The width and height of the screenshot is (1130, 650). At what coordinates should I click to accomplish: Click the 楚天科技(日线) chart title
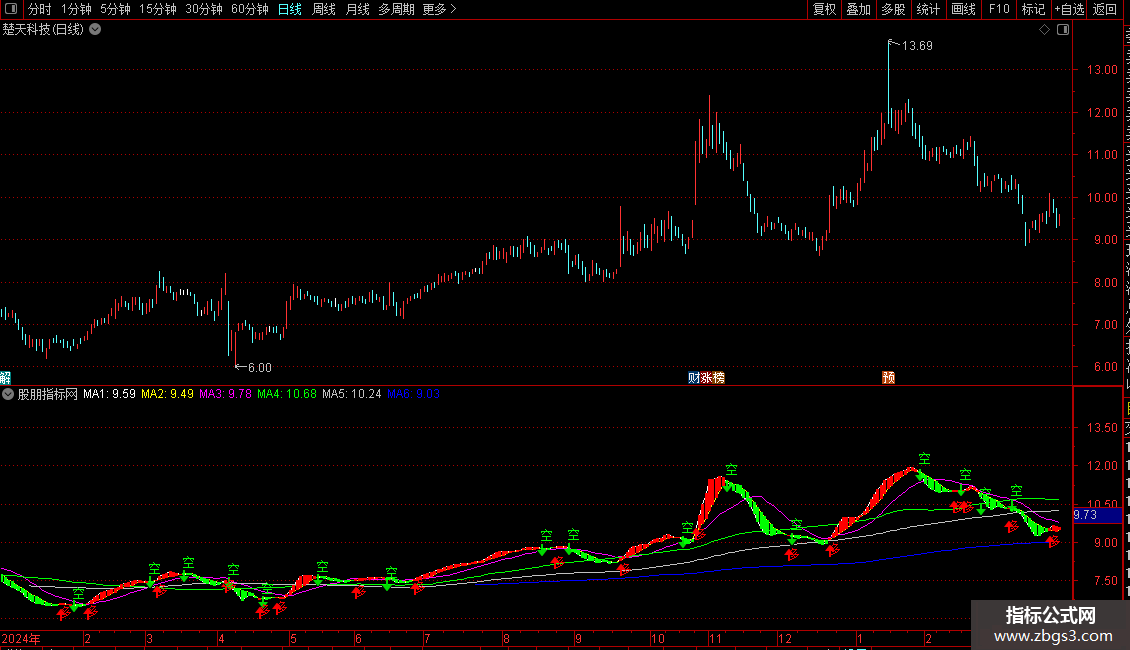point(43,30)
